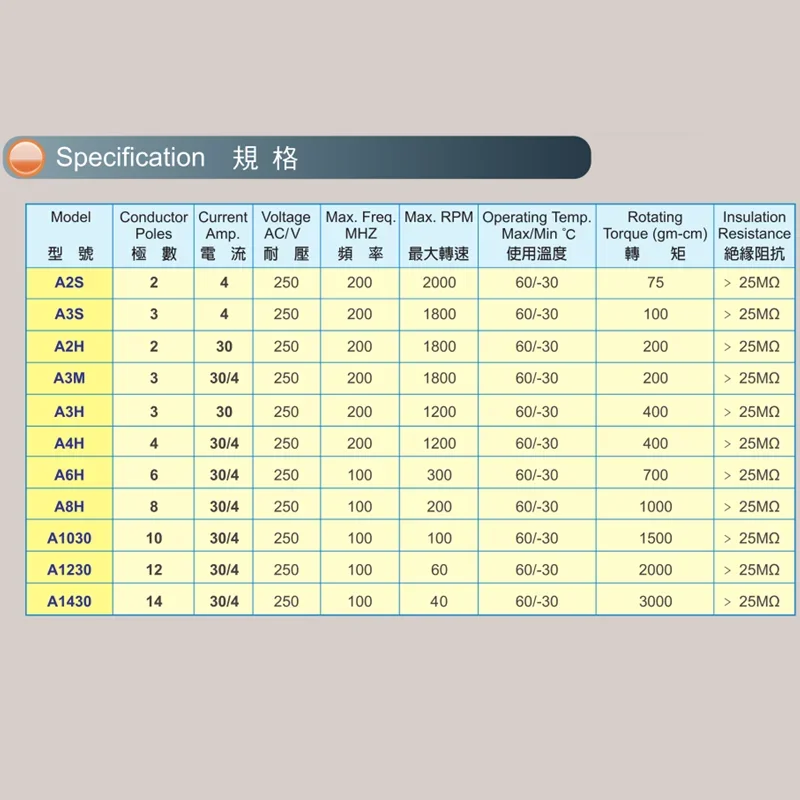Select the A3S model cell
Viewport: 800px width, 800px height.
(x=69, y=314)
